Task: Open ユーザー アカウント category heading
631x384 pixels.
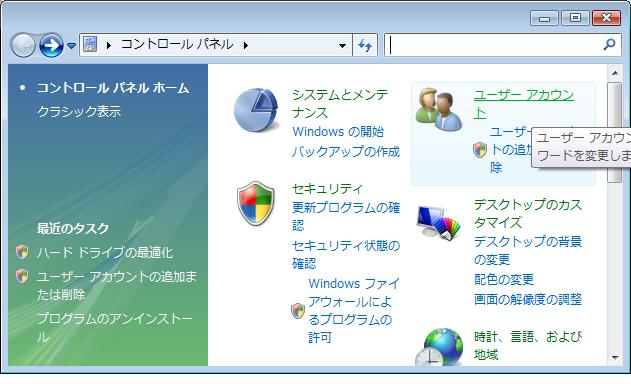Action: tap(524, 103)
